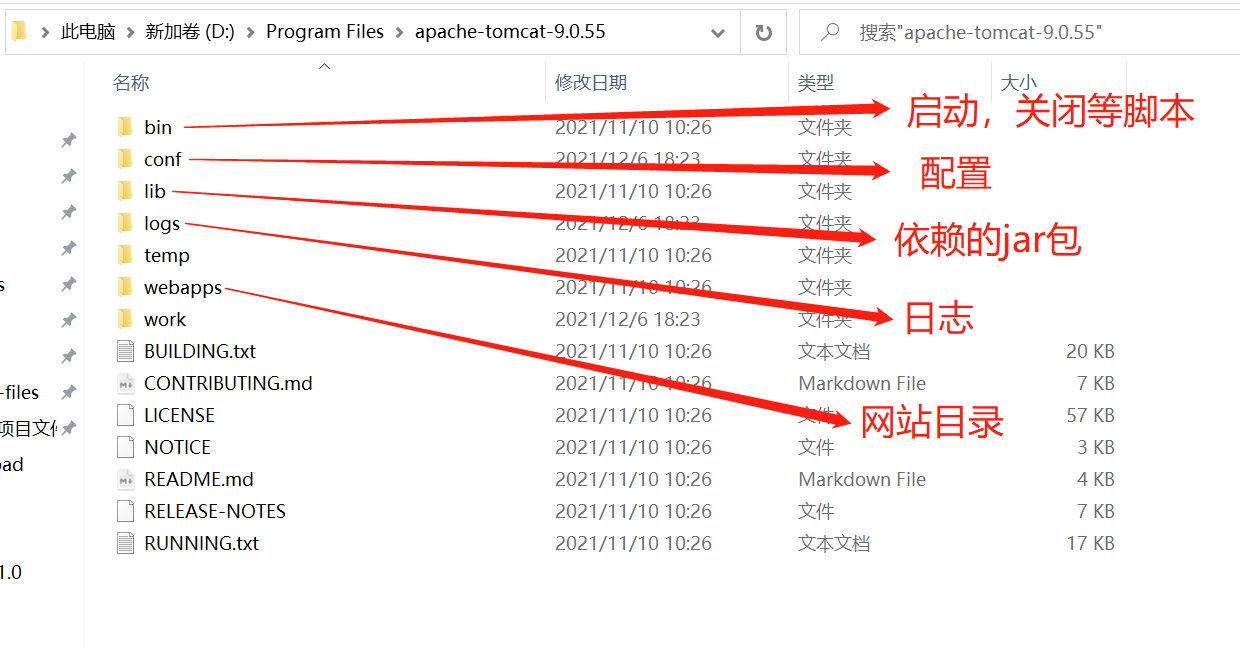Click the 20 KB size of BUILDING.txt
Viewport: 1240px width, 649px height.
1090,351
